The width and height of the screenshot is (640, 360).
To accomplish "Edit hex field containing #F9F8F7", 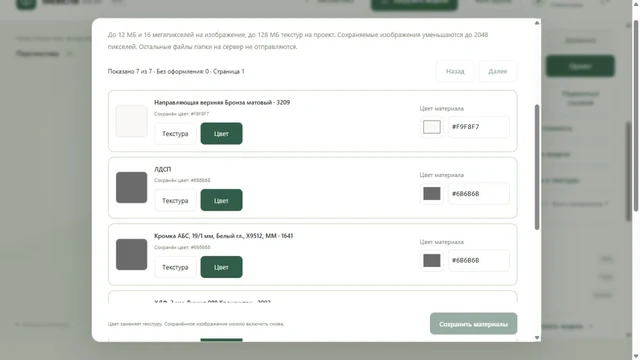I will pyautogui.click(x=479, y=127).
